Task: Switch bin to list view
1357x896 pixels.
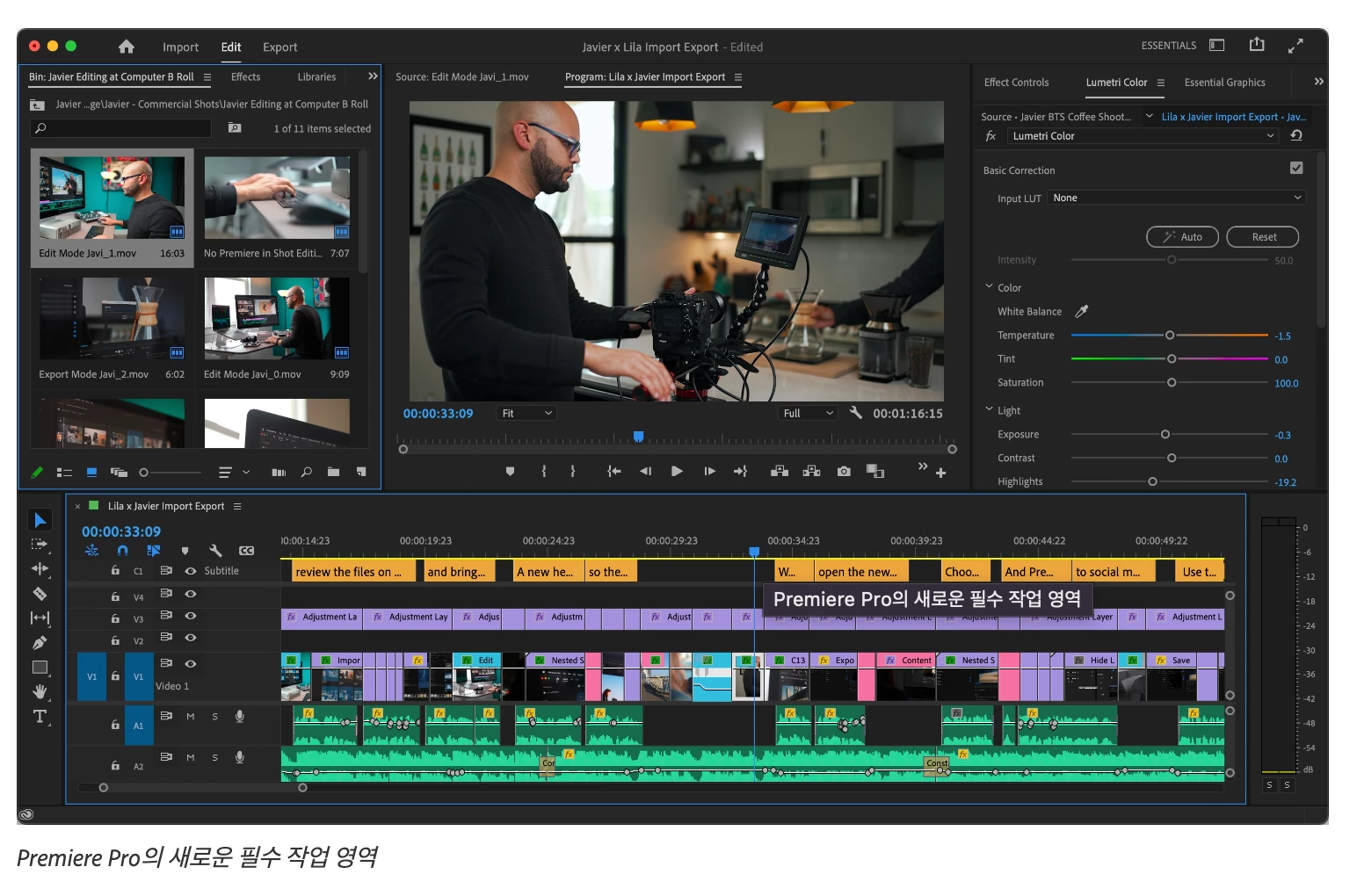Action: pos(64,473)
